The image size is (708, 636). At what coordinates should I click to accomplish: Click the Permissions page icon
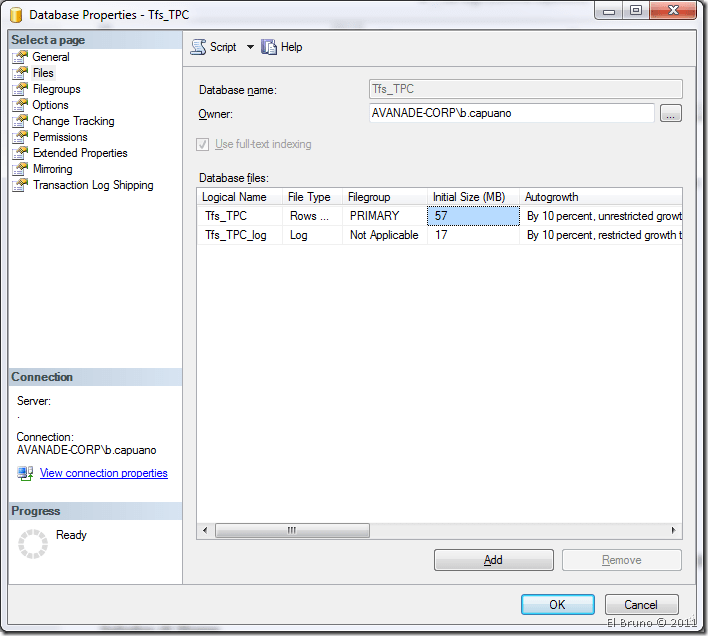(19, 137)
